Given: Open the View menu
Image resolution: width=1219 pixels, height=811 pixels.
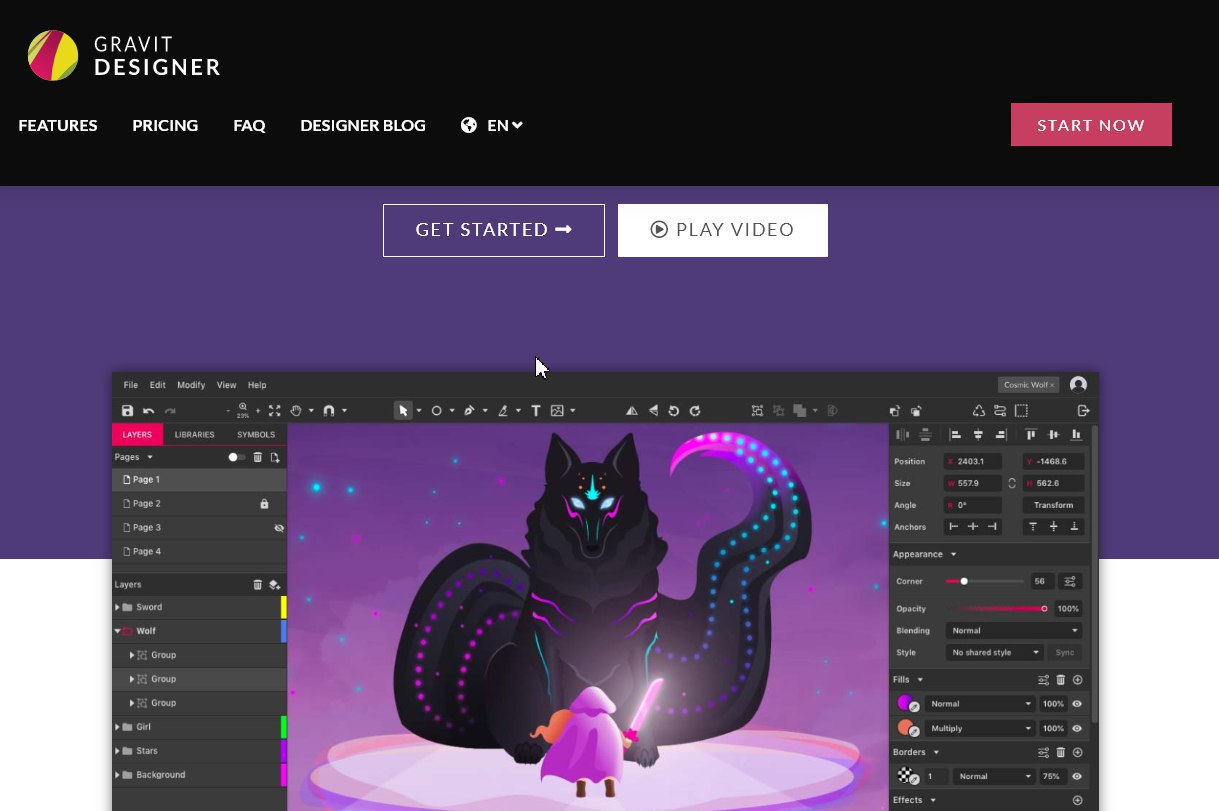Looking at the screenshot, I should point(227,385).
